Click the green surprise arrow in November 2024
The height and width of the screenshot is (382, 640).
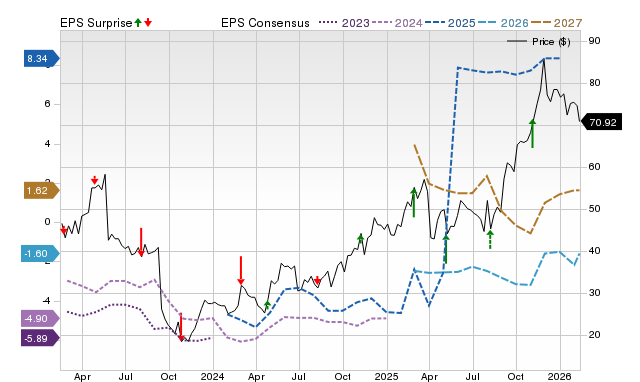360,238
